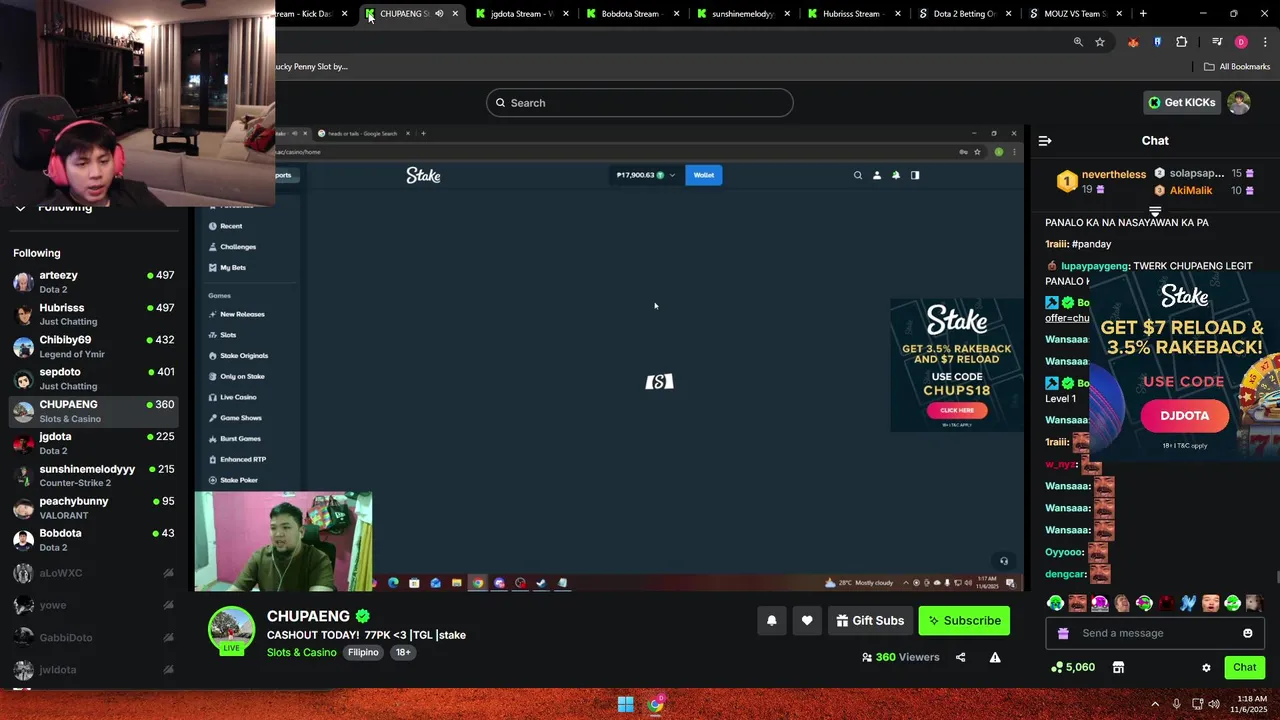Click the Get KICKs button
1280x720 pixels.
click(1182, 102)
